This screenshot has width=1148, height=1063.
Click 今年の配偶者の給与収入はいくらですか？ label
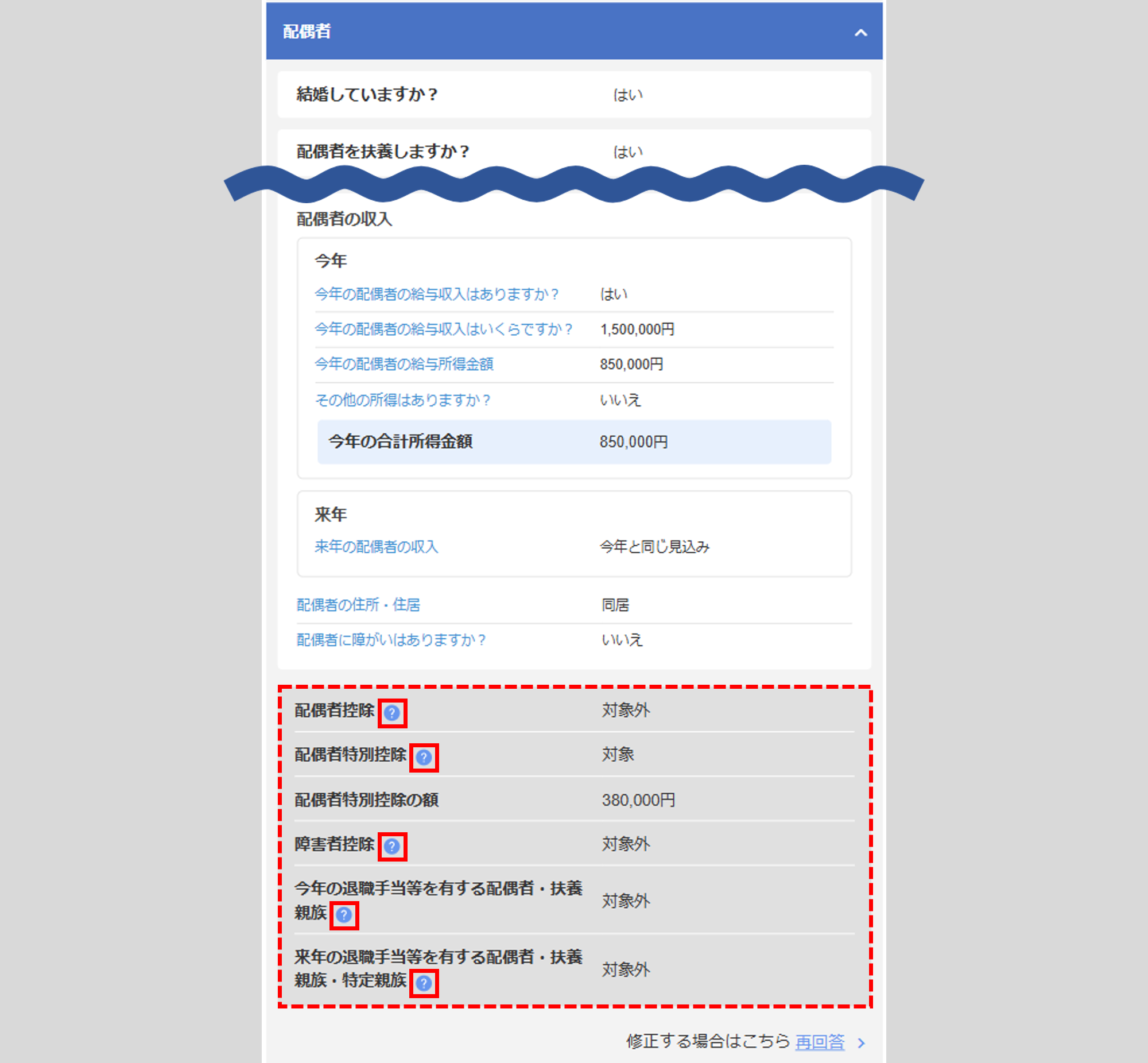[443, 329]
